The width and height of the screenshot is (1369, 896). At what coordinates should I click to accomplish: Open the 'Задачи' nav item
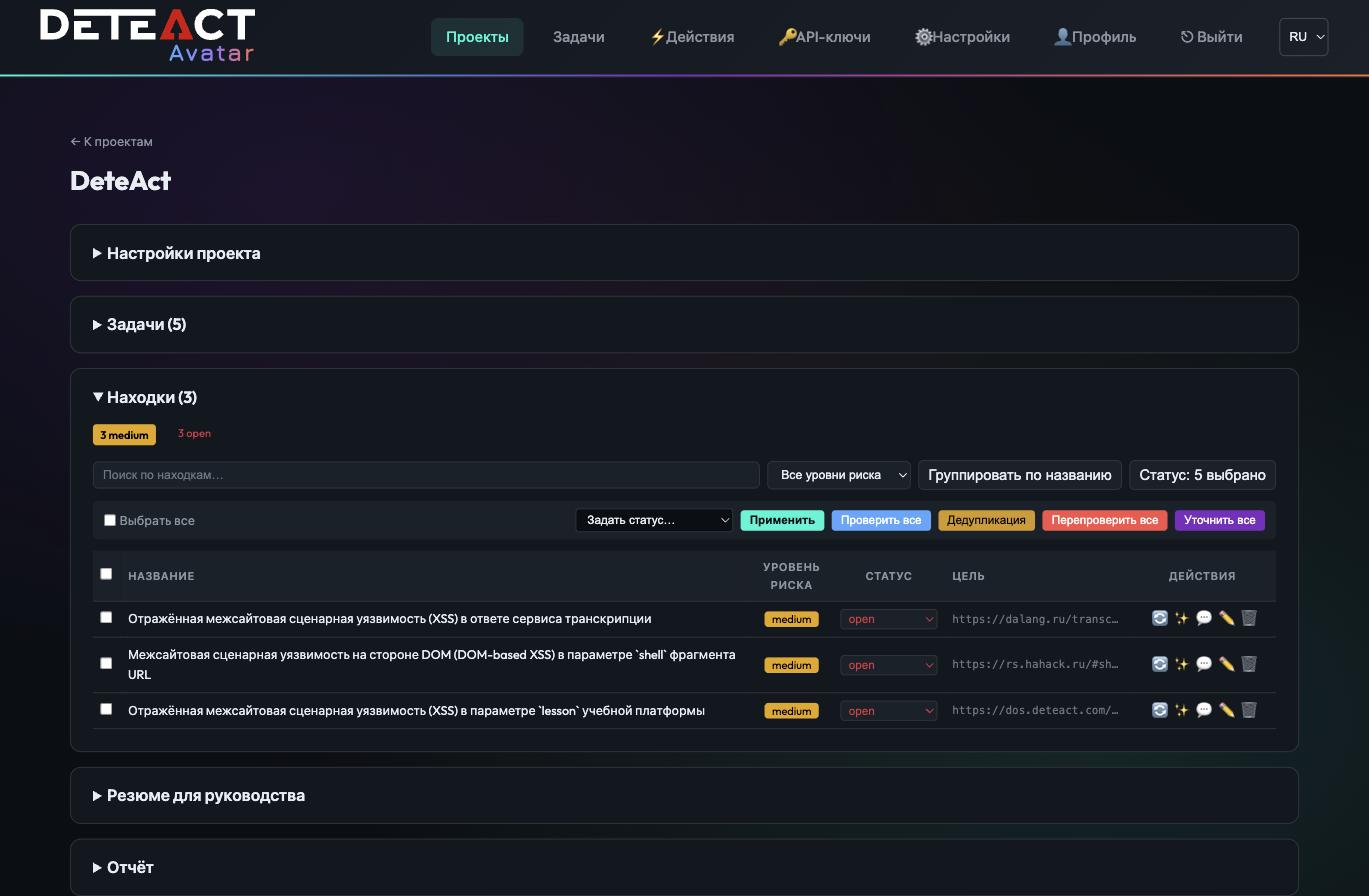(x=579, y=37)
